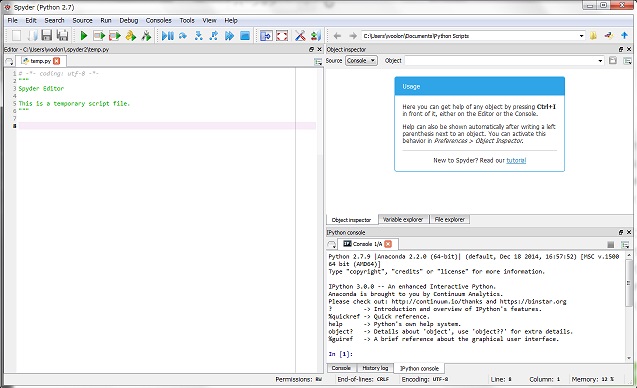Open the Consoles menu
This screenshot has height=388, width=637.
click(158, 20)
